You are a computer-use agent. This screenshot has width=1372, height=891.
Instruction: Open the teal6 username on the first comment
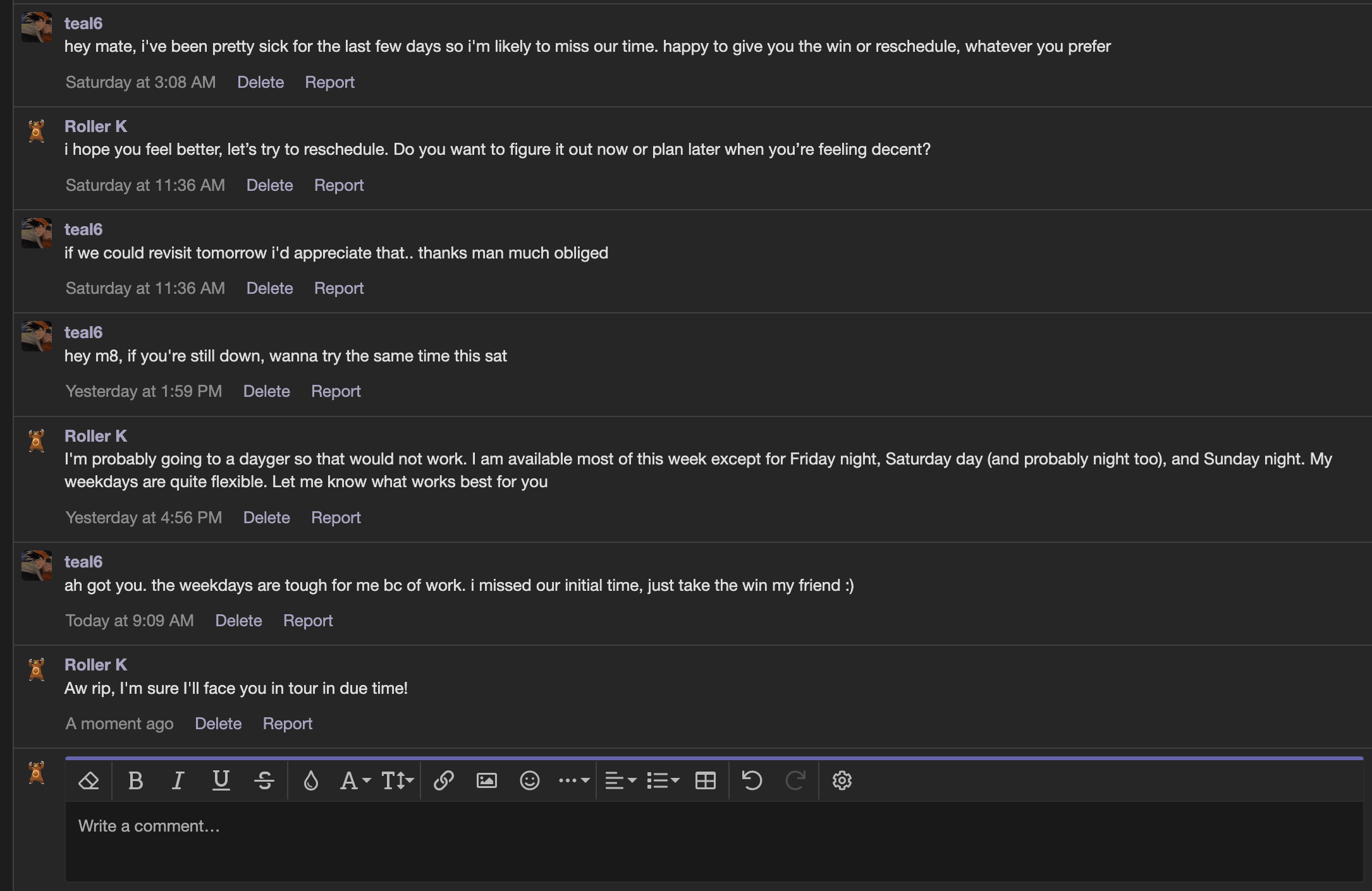(x=83, y=23)
